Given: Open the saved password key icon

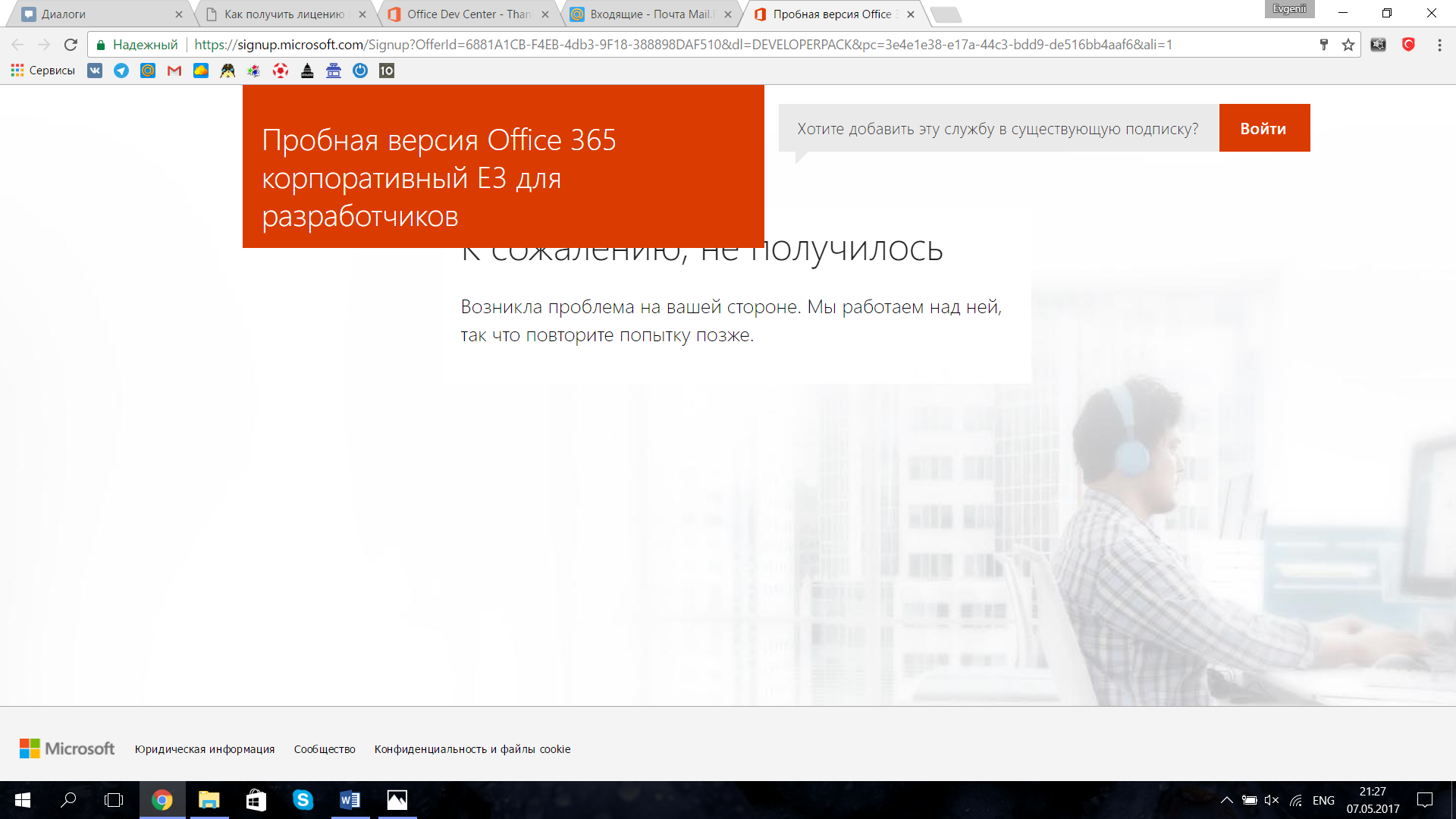Looking at the screenshot, I should click(x=1324, y=45).
